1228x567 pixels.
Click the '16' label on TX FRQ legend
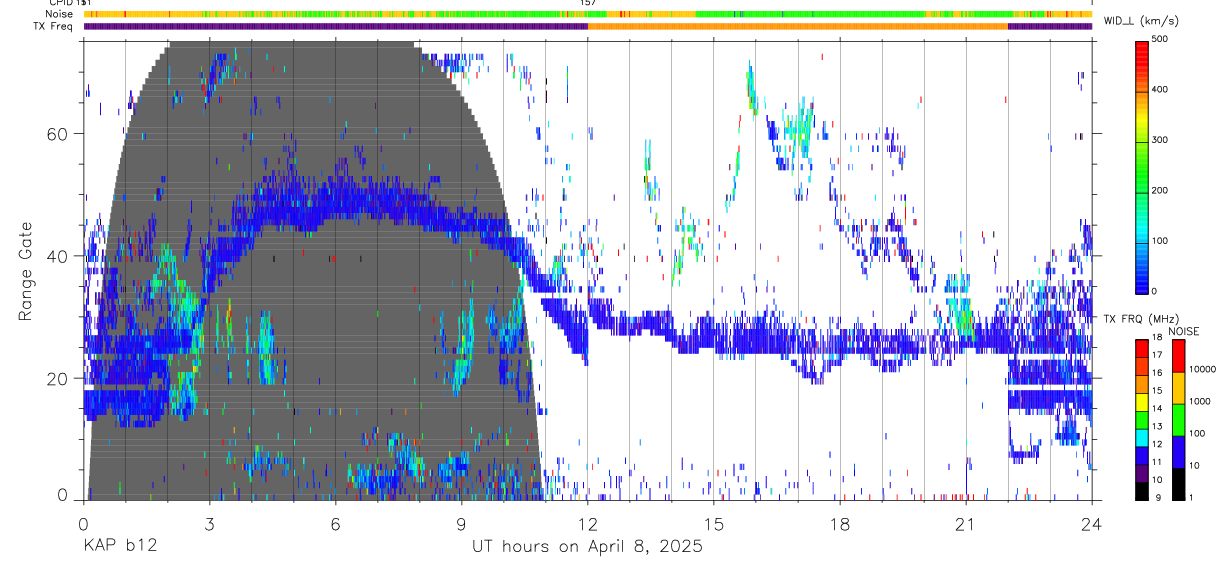click(x=1155, y=372)
